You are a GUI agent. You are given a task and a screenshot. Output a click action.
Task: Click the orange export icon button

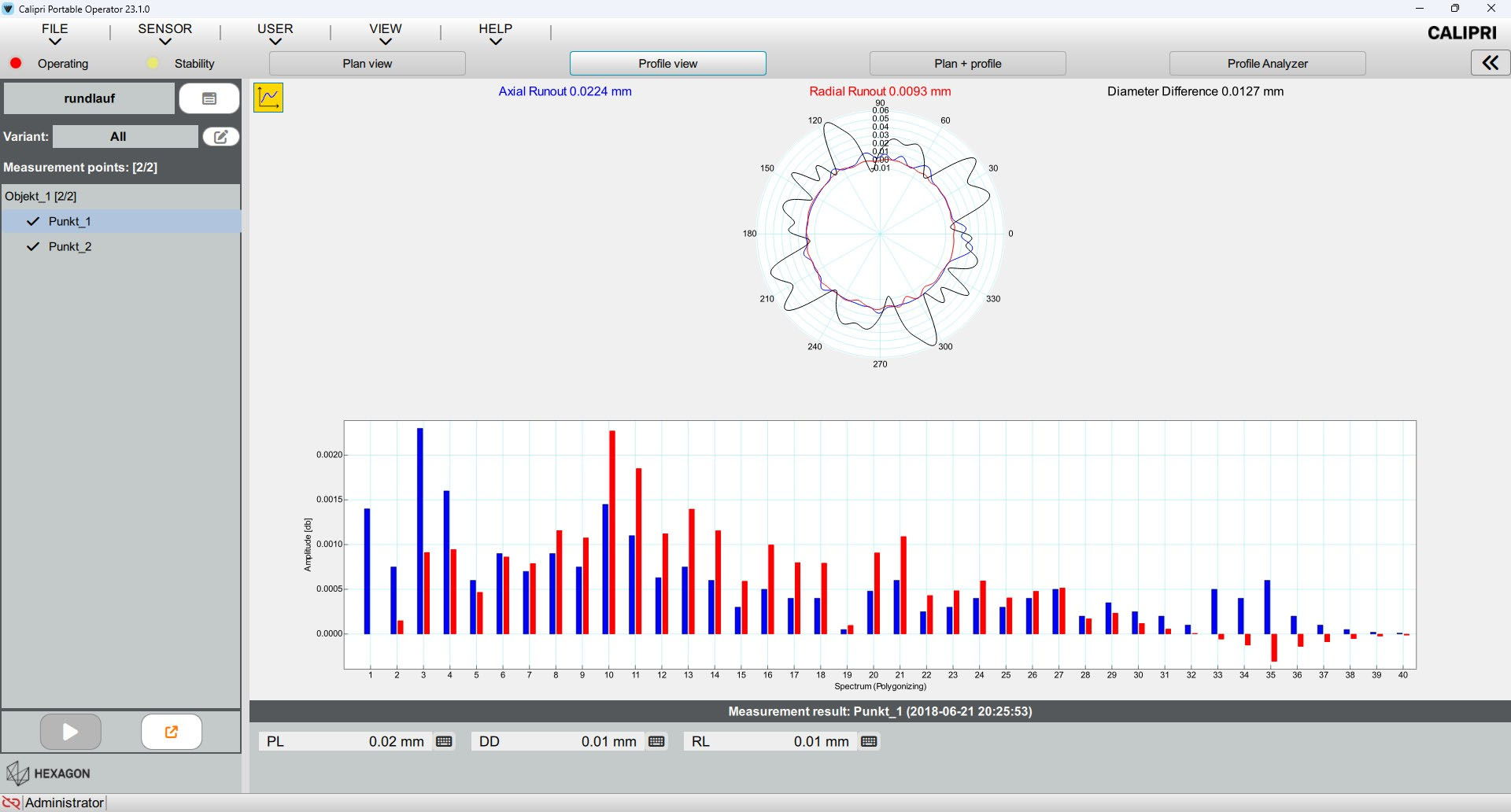172,732
